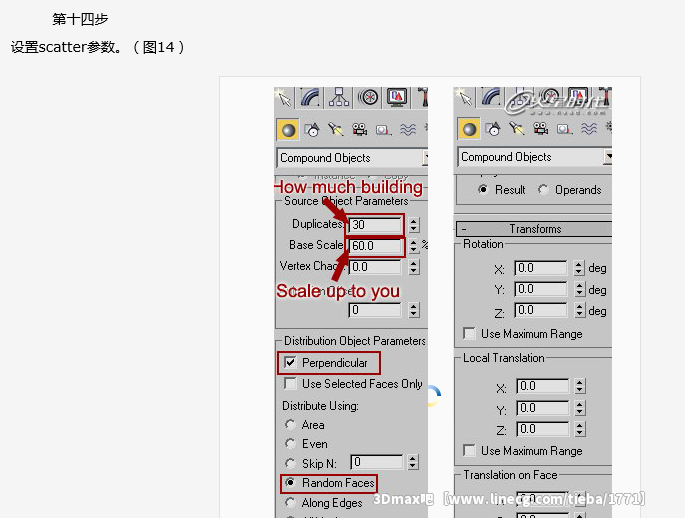Select Lights category icon in left panel

click(336, 129)
